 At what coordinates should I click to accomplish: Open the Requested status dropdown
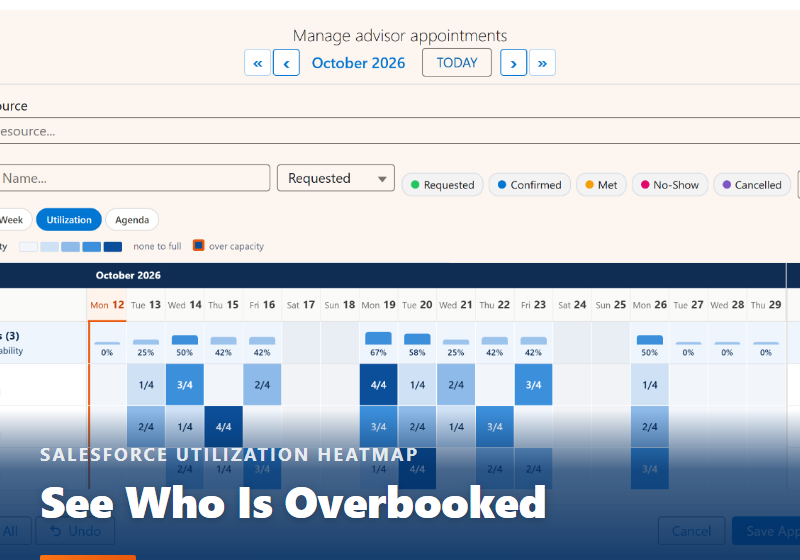(336, 178)
